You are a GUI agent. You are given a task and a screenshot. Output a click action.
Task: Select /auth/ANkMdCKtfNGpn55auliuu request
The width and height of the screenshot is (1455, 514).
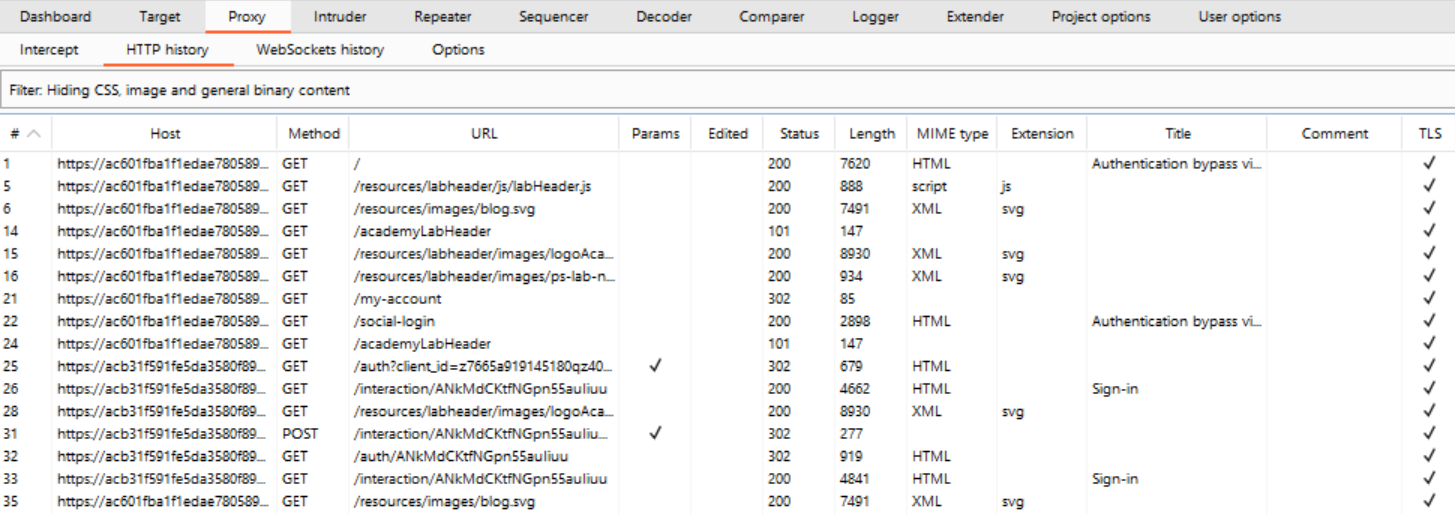[727, 456]
